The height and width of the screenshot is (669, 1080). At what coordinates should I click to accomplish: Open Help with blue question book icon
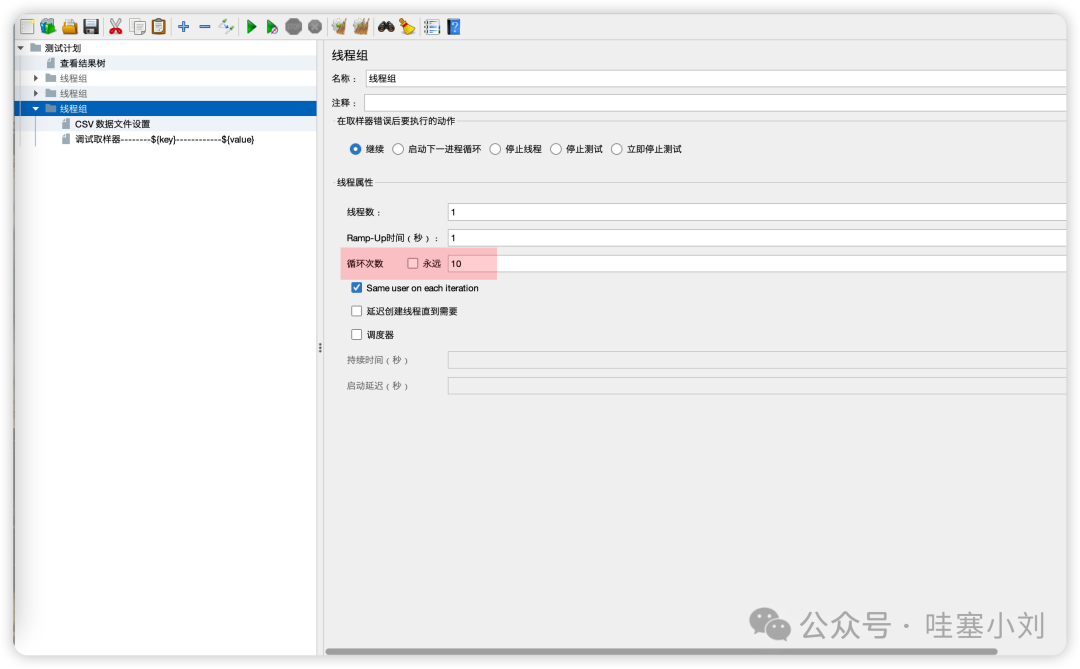point(453,27)
